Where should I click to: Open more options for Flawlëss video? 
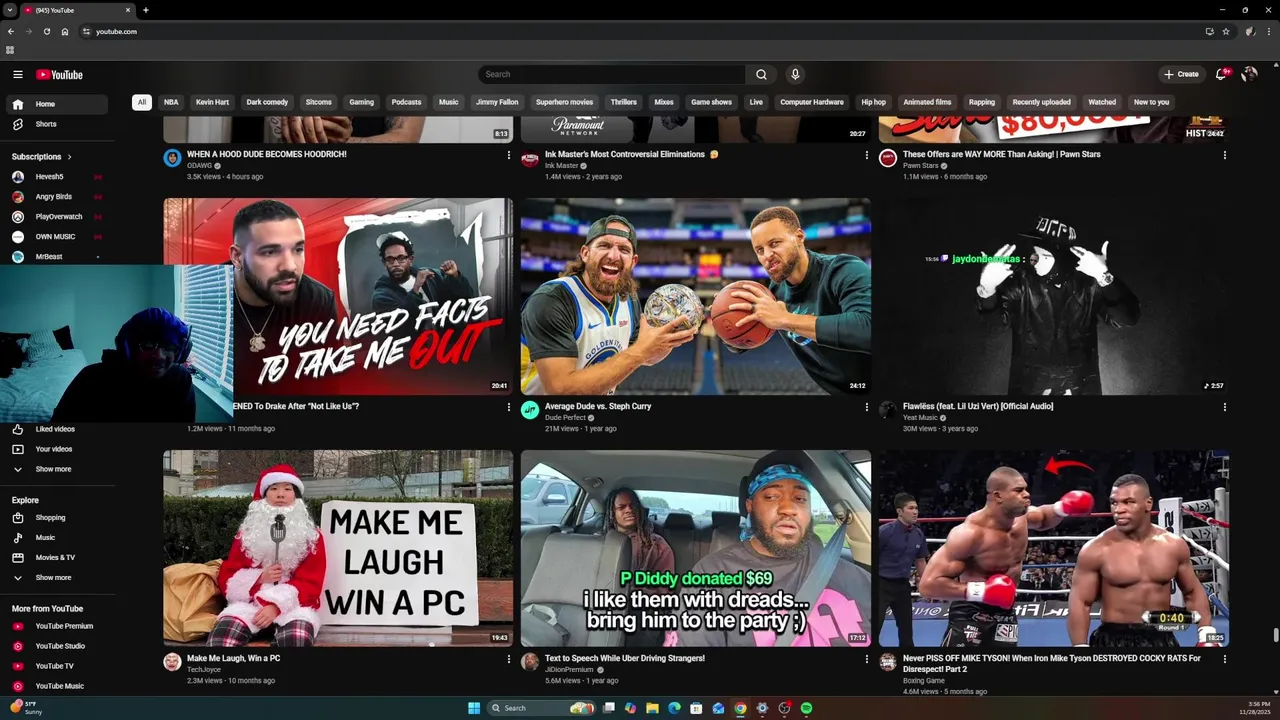point(1224,407)
